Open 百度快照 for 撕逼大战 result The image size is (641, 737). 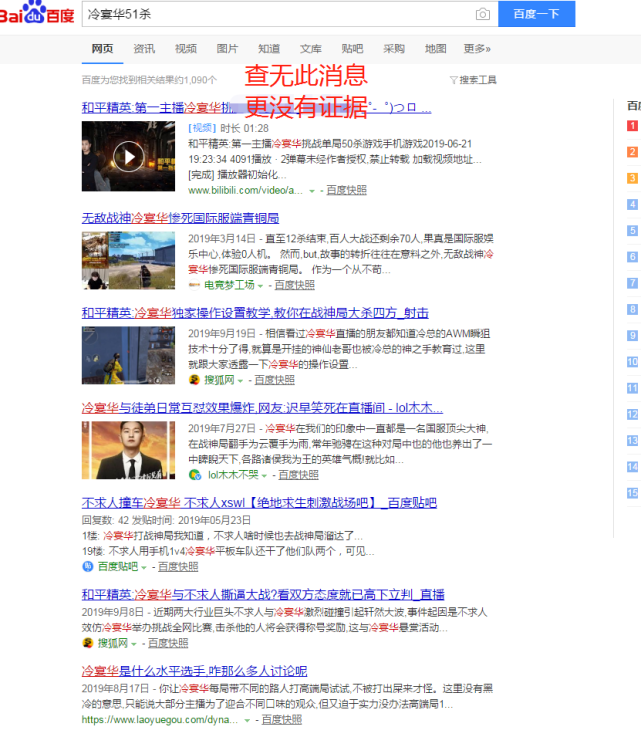click(x=168, y=643)
